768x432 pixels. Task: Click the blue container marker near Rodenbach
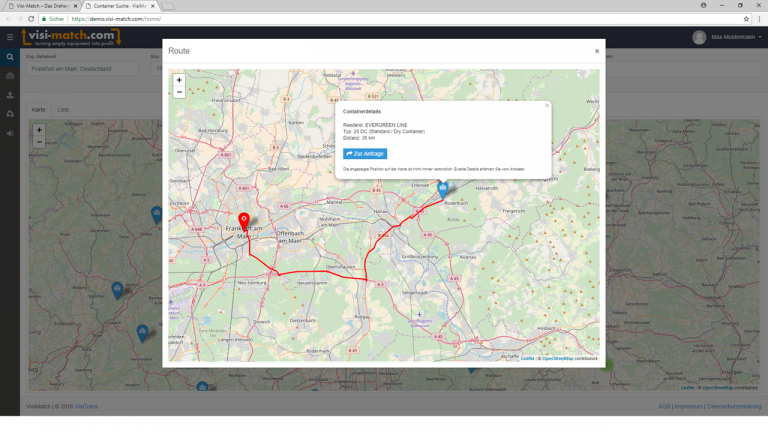pyautogui.click(x=443, y=188)
